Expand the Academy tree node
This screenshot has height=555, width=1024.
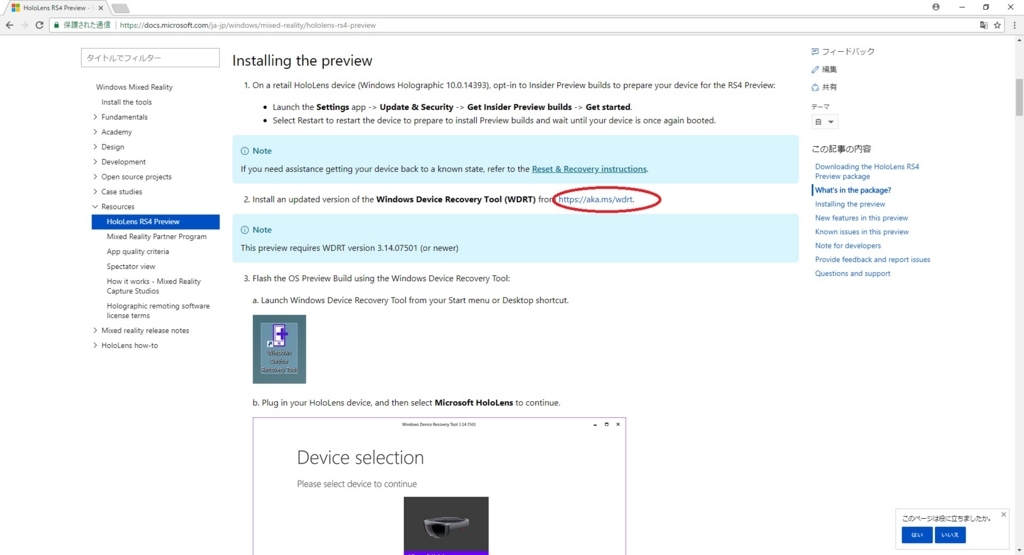tap(95, 132)
